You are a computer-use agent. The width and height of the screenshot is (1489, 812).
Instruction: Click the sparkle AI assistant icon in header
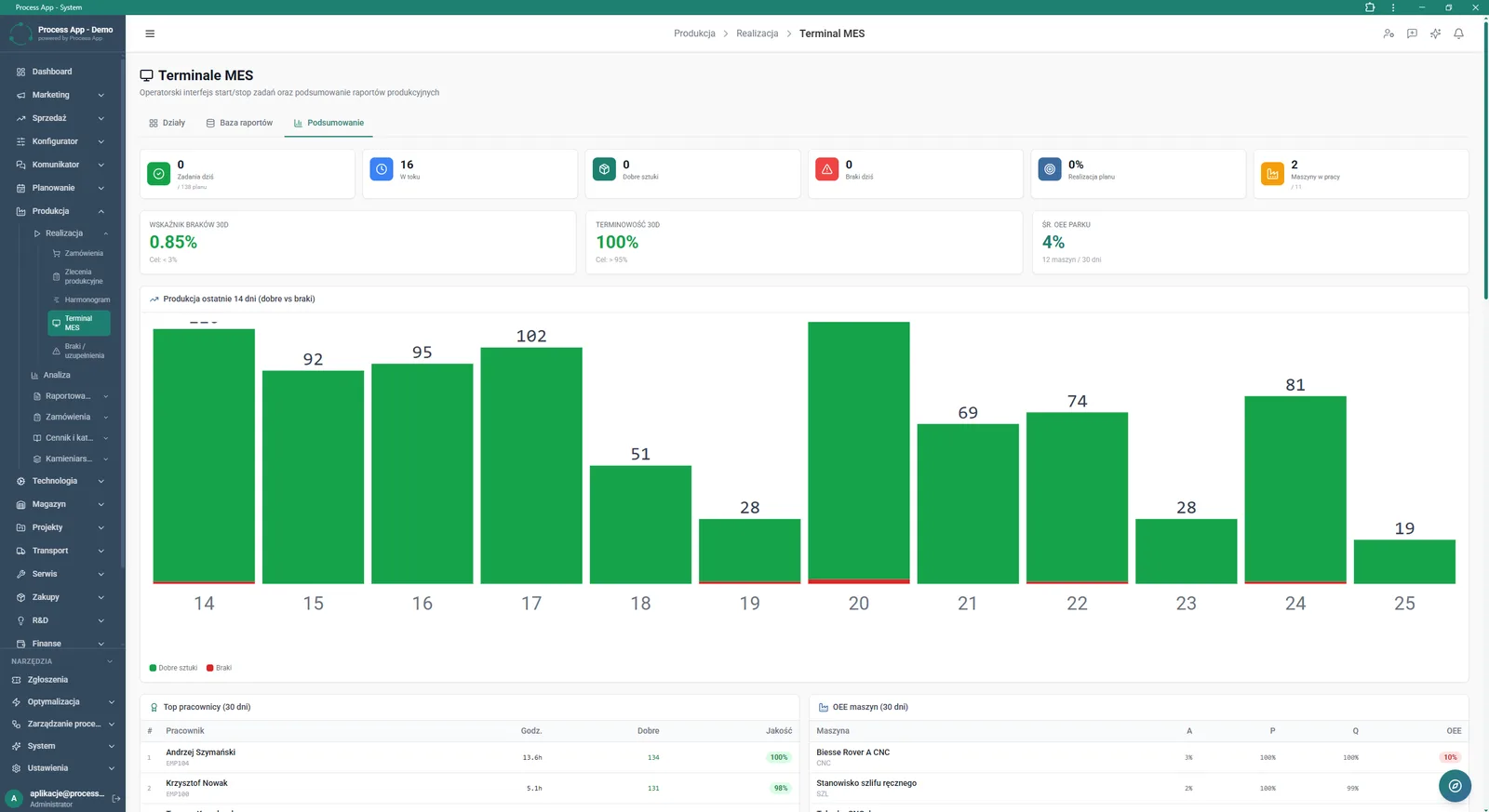coord(1435,33)
